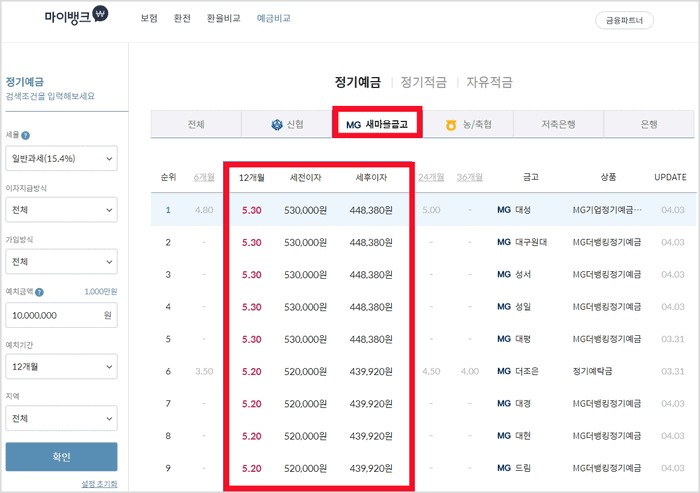Image resolution: width=700 pixels, height=493 pixels.
Task: Click 정기예탁금 product in row 6
Action: [x=592, y=371]
